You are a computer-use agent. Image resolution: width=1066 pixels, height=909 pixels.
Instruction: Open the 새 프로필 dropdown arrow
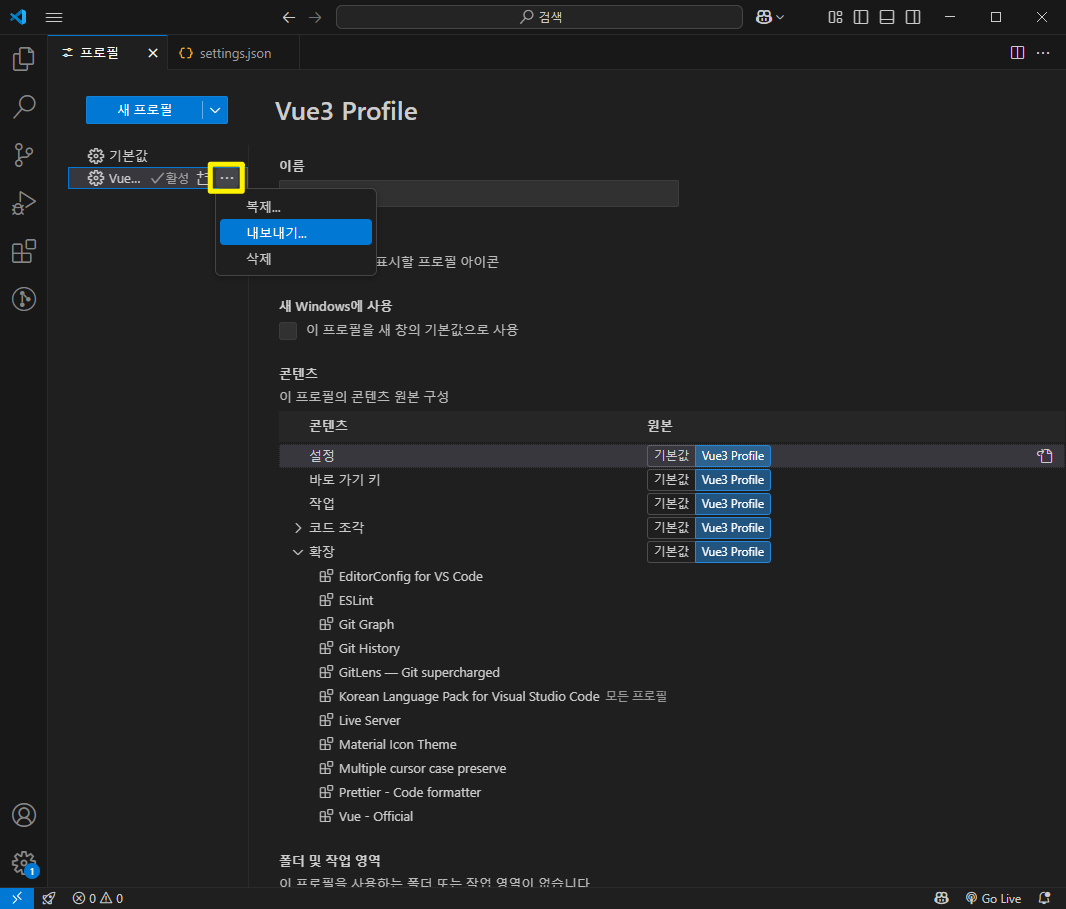215,110
